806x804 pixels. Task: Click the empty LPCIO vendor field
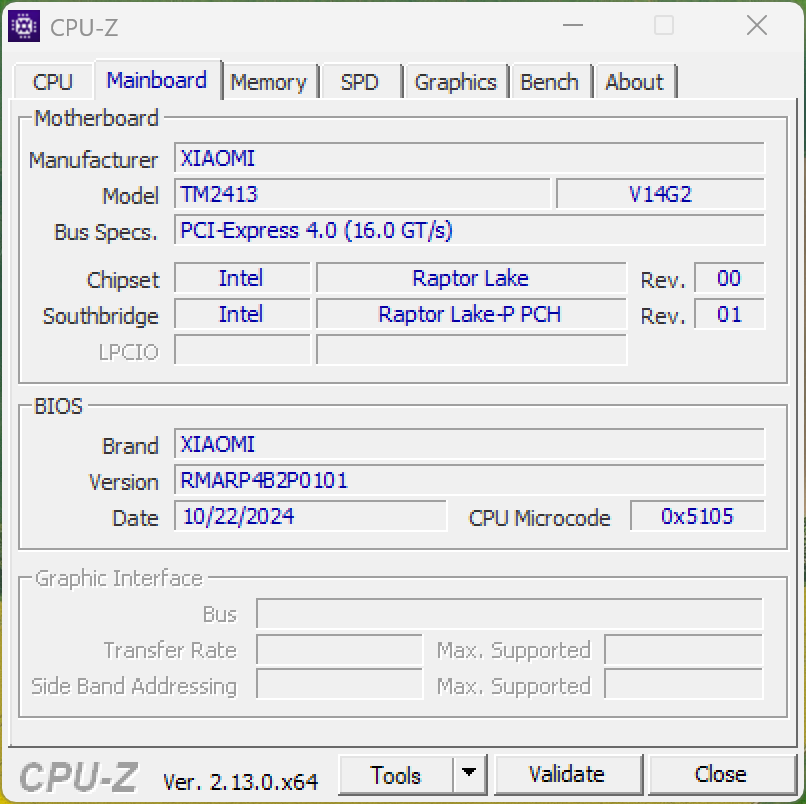click(242, 350)
